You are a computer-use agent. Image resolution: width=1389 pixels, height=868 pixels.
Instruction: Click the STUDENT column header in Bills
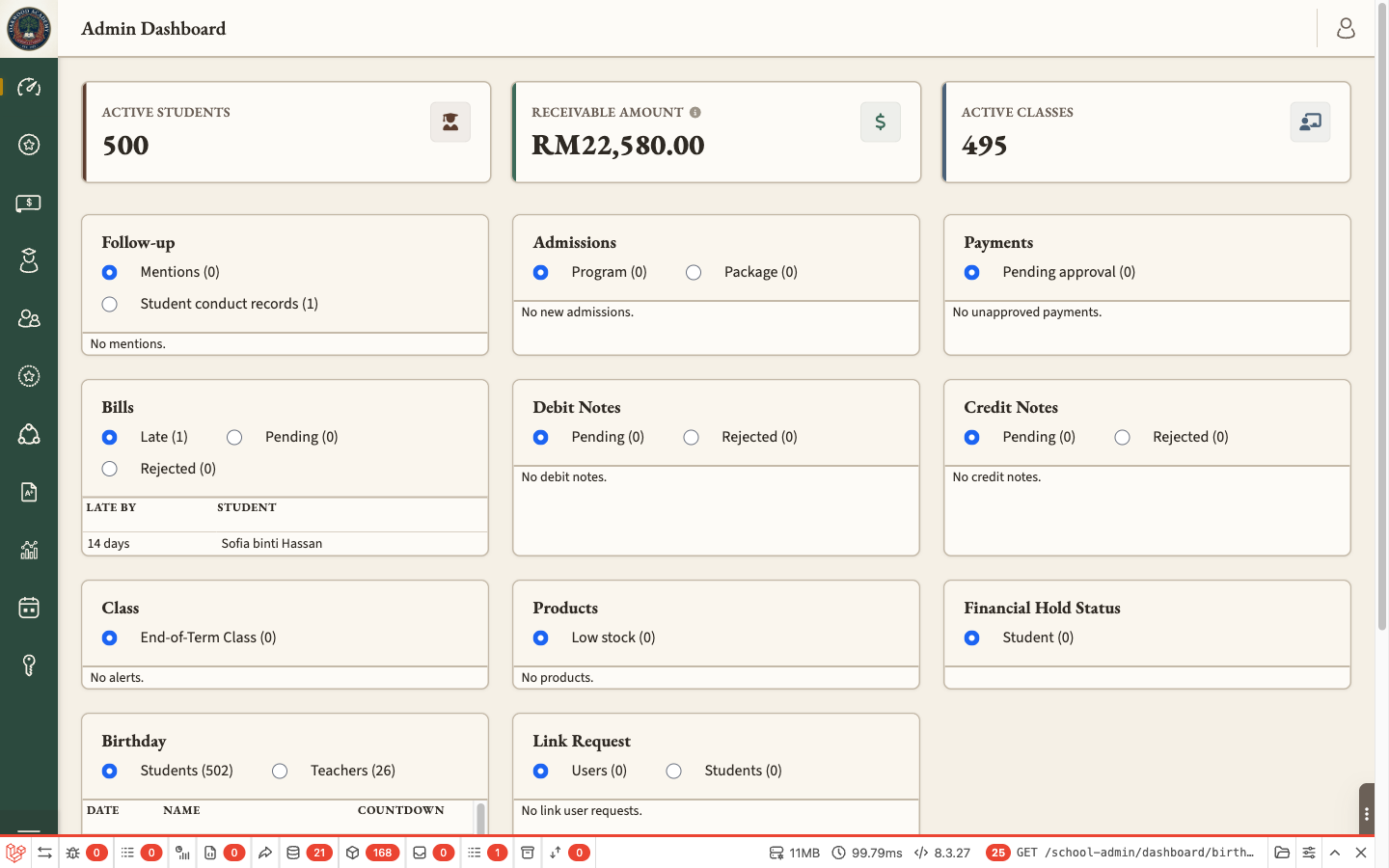(x=247, y=507)
